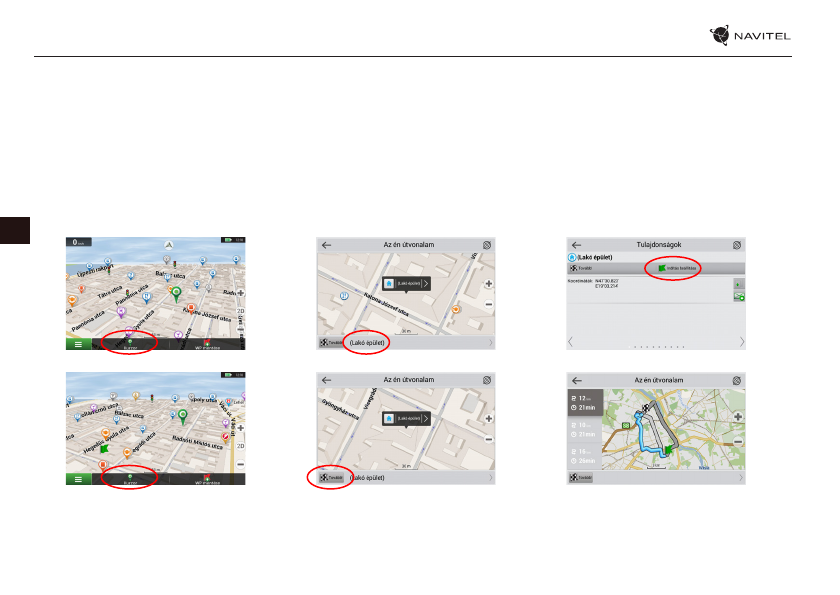Select the 12 km 21 min route option
Screen dimensions: 840x595
click(x=585, y=402)
